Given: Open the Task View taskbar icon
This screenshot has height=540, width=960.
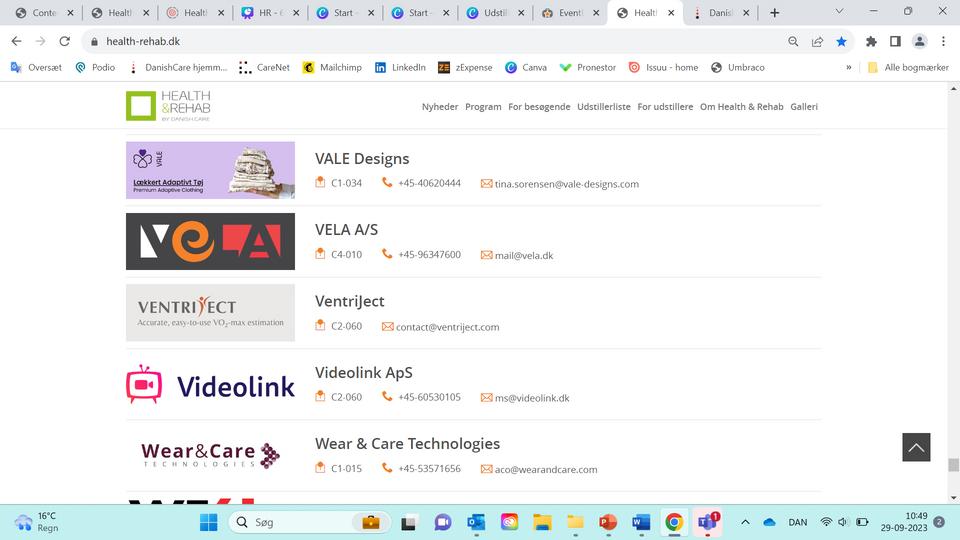Looking at the screenshot, I should pyautogui.click(x=408, y=522).
